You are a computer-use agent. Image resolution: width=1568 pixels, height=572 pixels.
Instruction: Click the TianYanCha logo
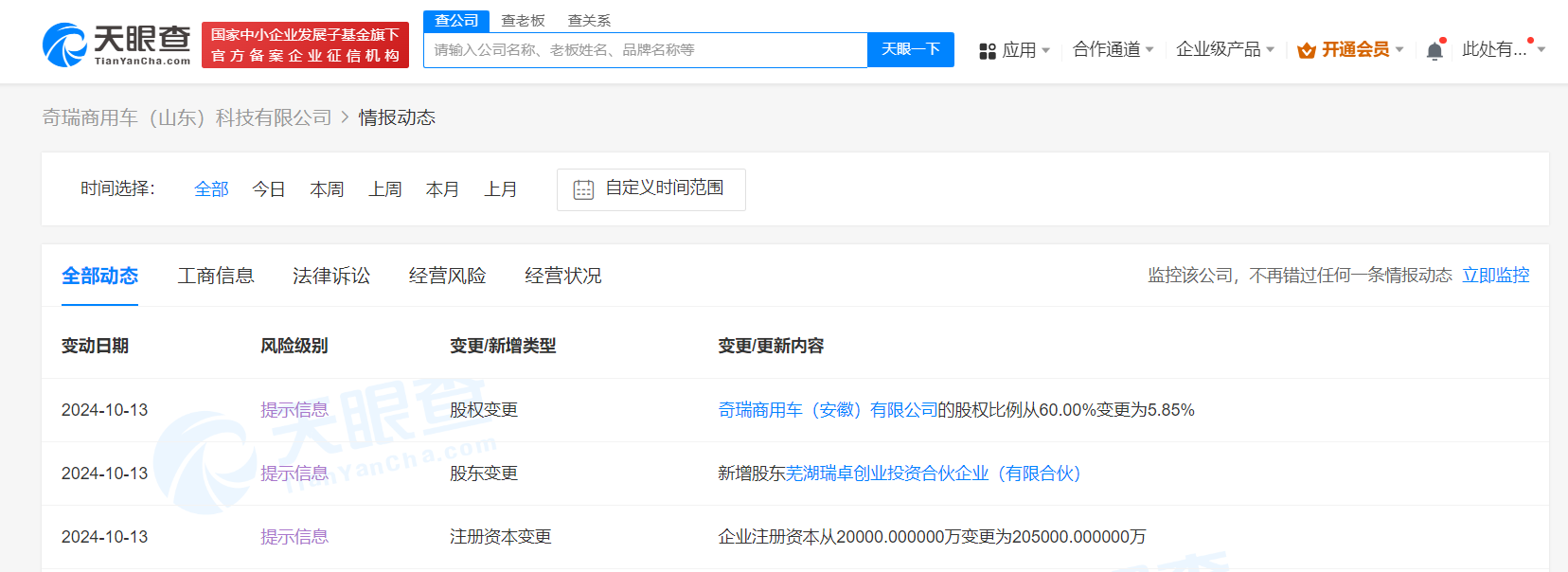coord(116,45)
